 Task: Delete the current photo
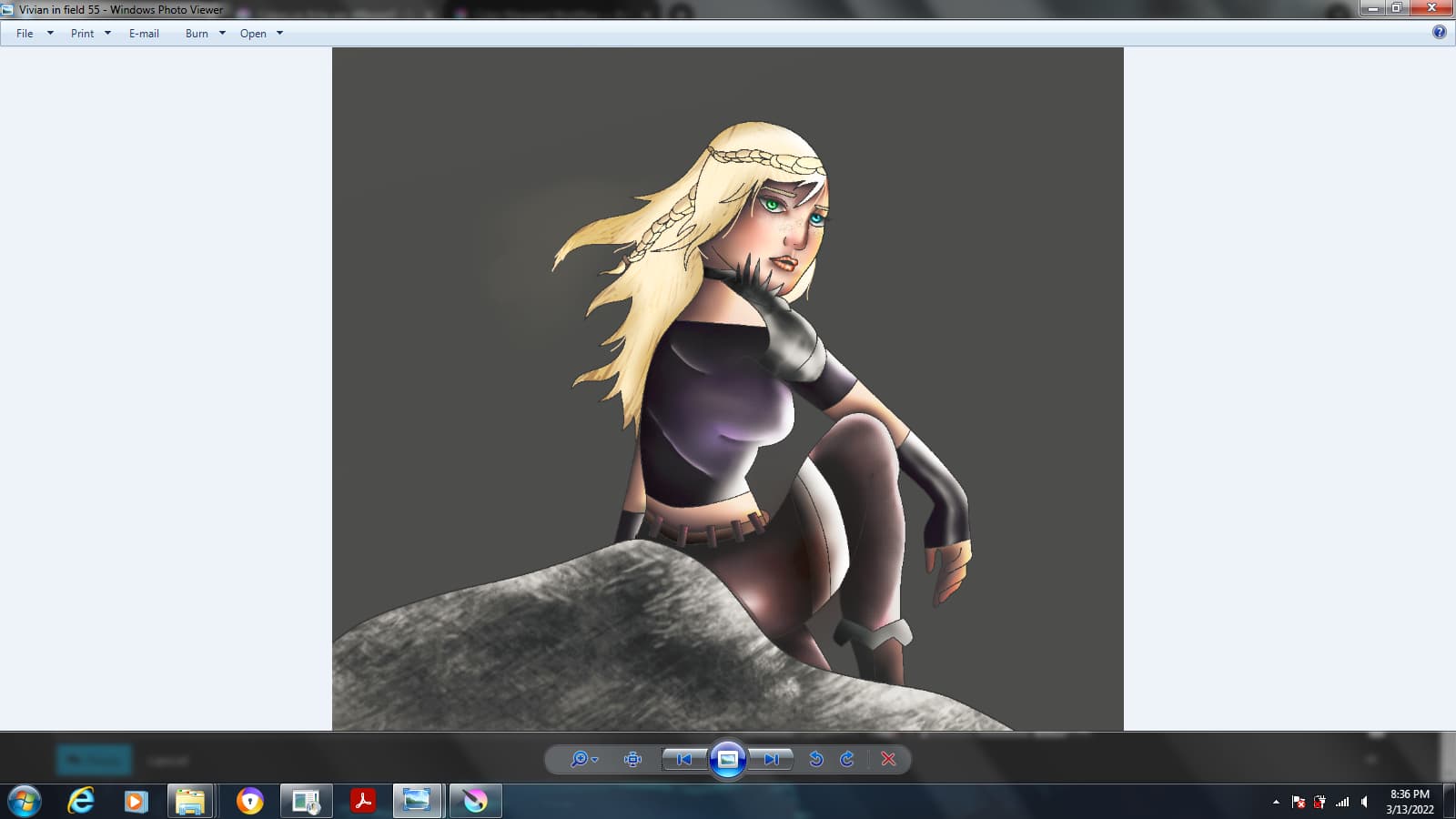pyautogui.click(x=889, y=759)
